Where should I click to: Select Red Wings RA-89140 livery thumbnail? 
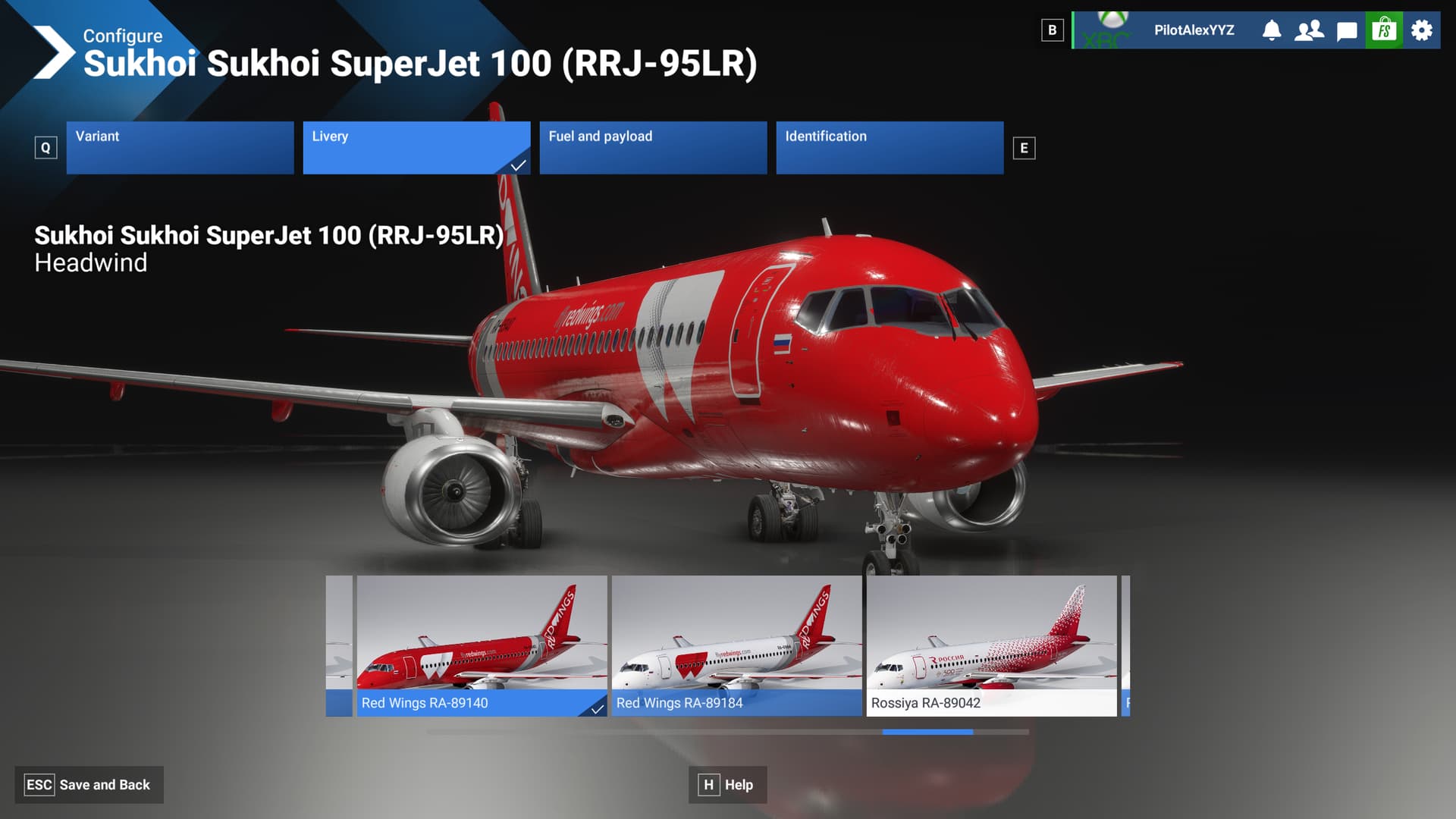482,645
